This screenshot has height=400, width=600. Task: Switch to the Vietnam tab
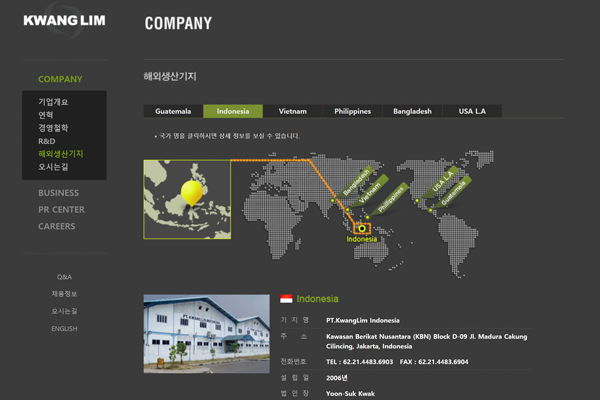pos(292,111)
